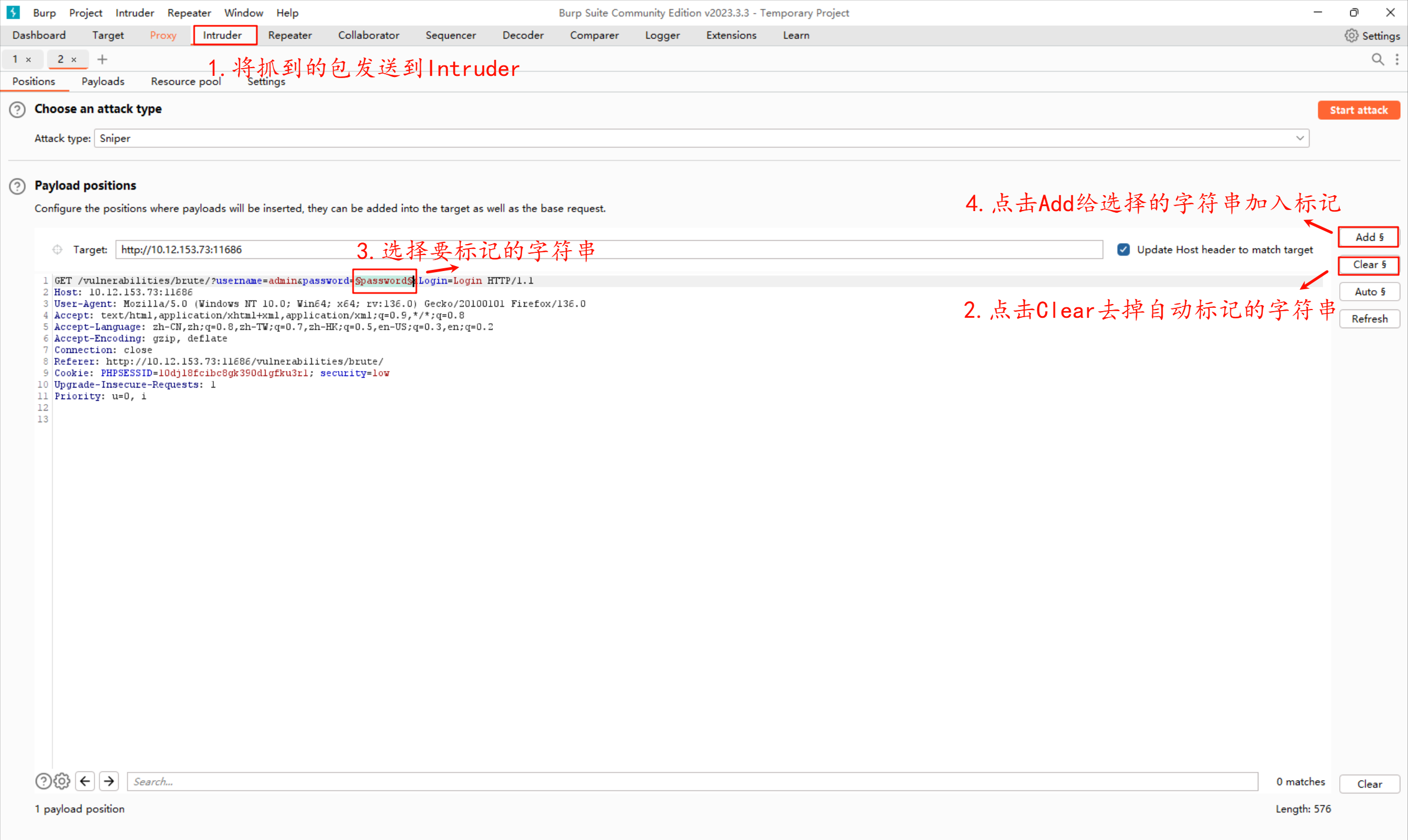Click the Auto § button
1408x840 pixels.
click(x=1369, y=291)
